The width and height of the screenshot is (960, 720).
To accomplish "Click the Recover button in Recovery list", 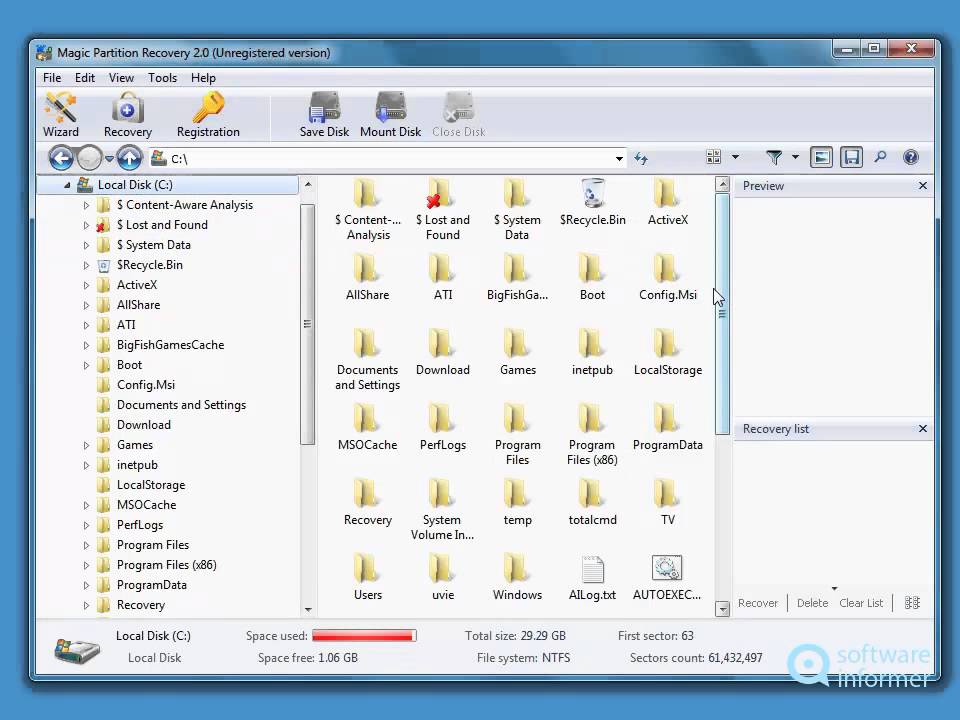I will coord(758,603).
